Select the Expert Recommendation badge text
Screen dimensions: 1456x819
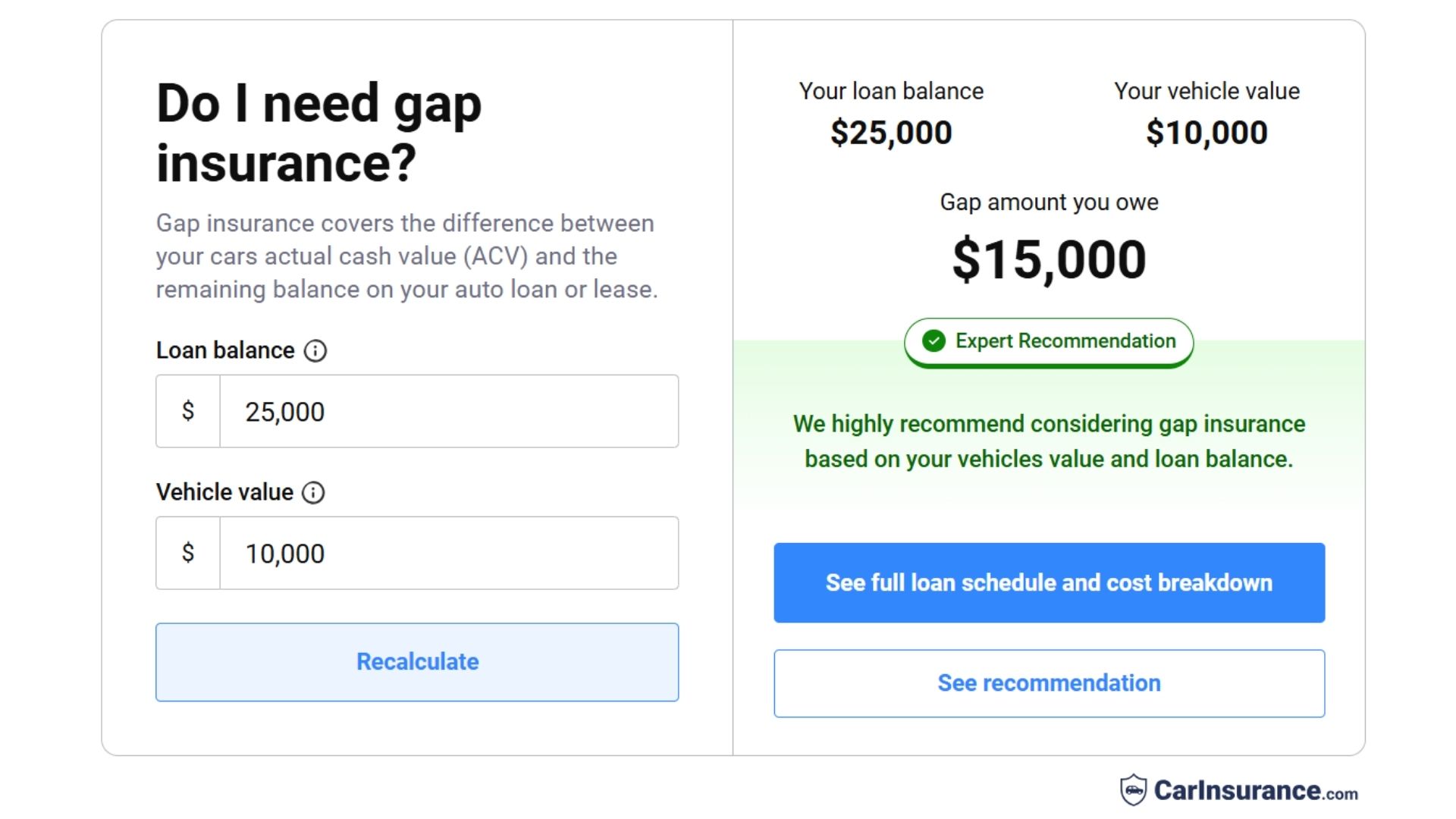click(1065, 341)
